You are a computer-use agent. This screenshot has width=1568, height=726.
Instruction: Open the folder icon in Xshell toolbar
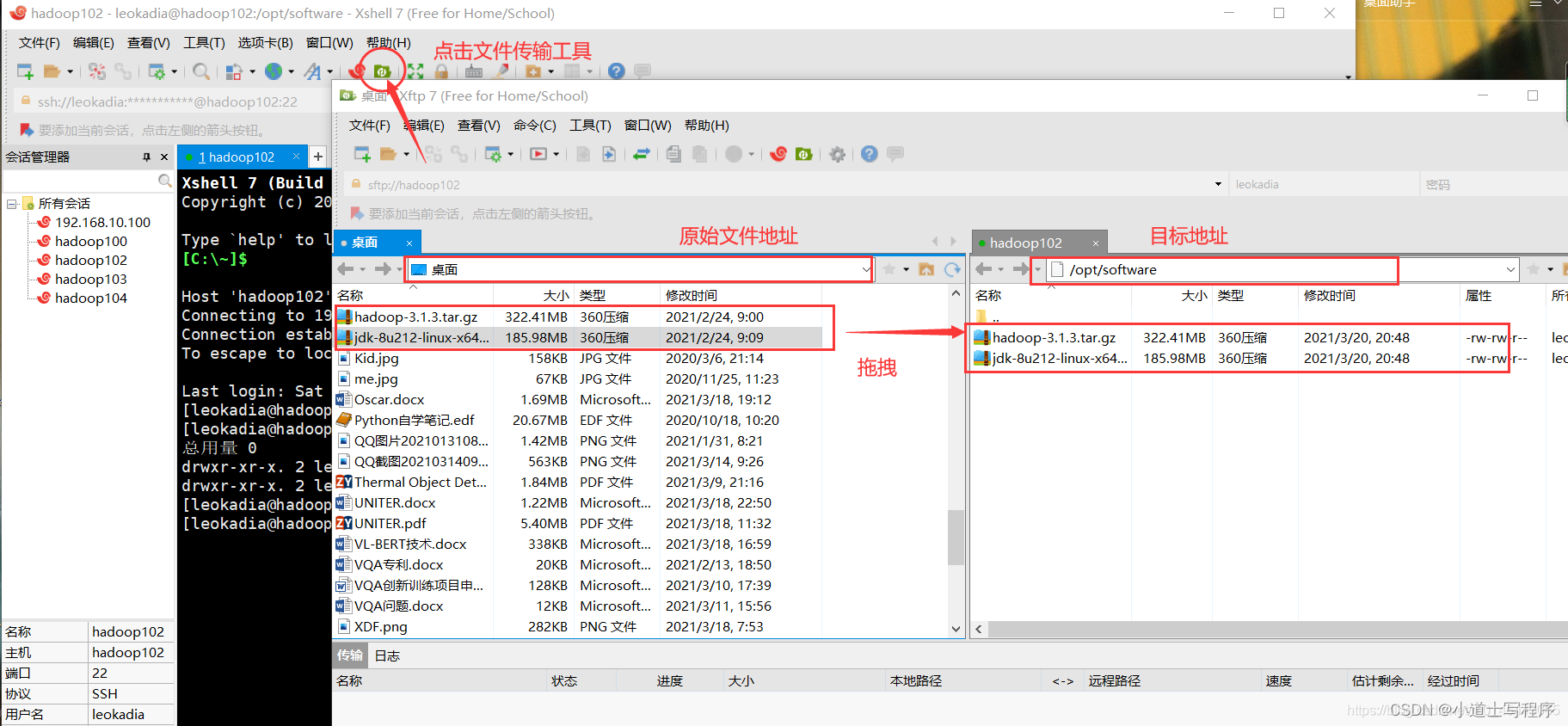pos(52,71)
